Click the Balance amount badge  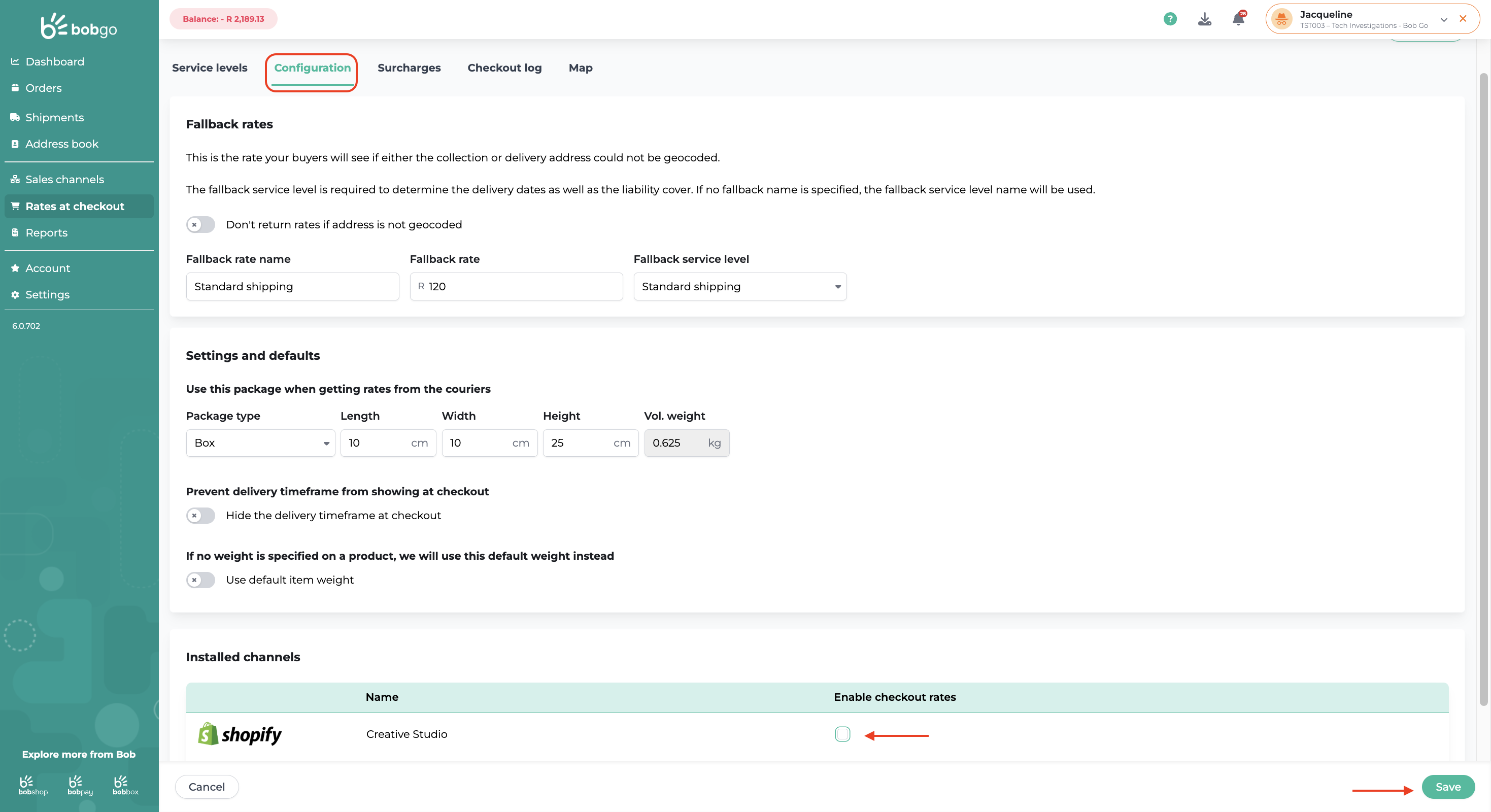tap(223, 18)
